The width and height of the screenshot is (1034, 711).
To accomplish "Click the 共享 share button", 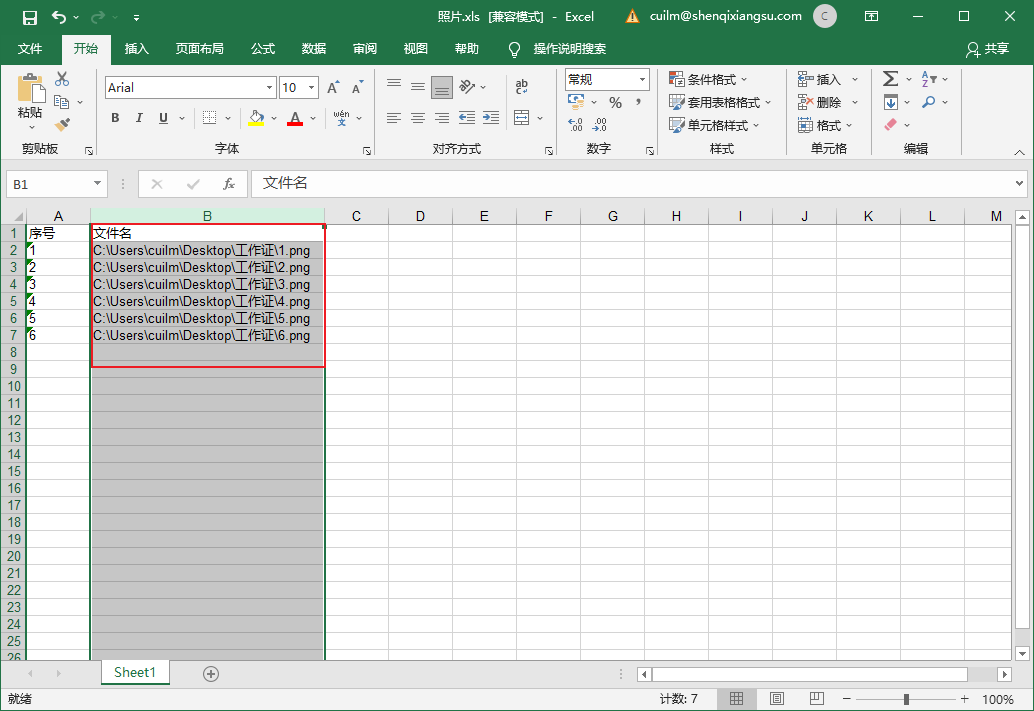I will click(x=988, y=49).
